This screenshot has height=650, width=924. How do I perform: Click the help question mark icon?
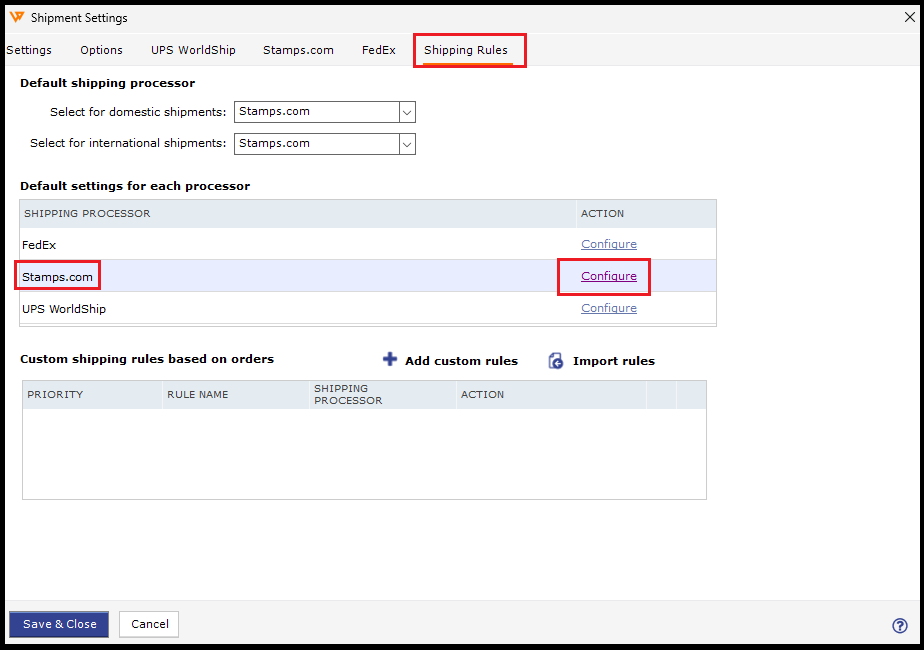pos(899,625)
